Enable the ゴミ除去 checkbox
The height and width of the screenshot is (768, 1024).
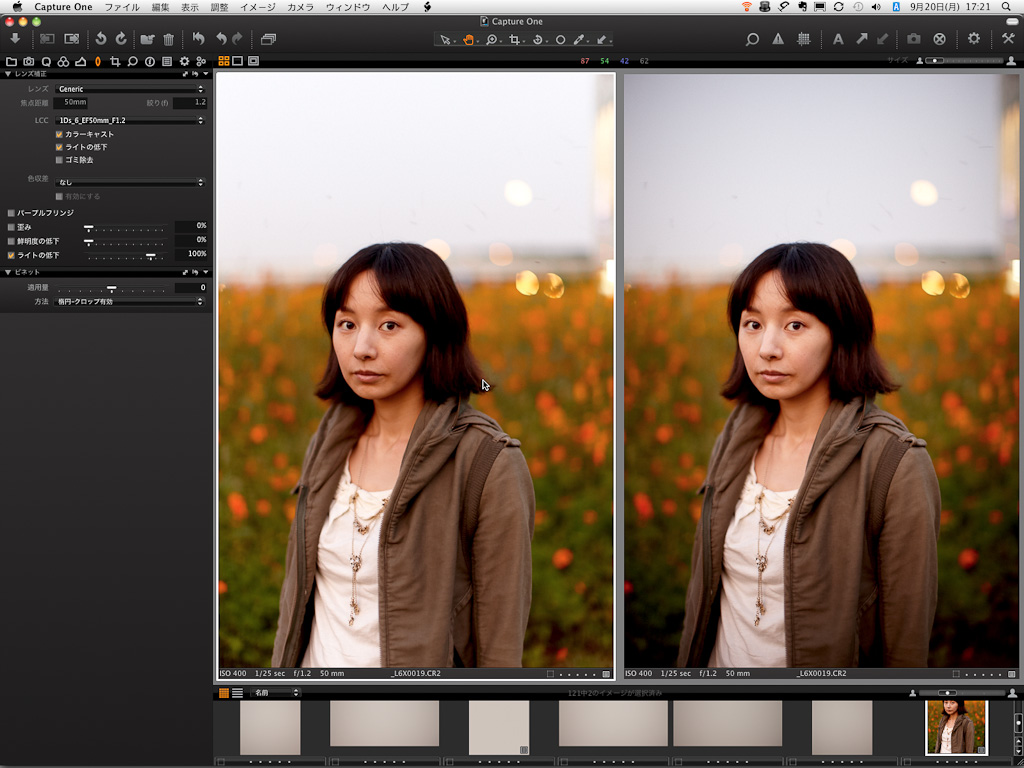(59, 160)
